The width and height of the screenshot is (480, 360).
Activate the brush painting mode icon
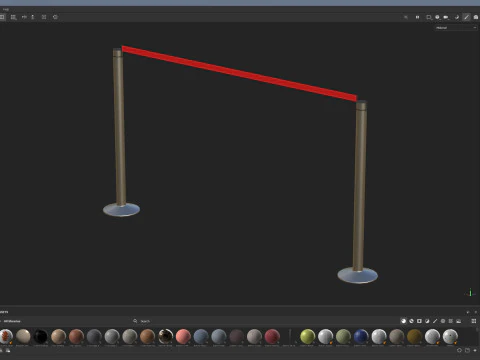tap(466, 17)
